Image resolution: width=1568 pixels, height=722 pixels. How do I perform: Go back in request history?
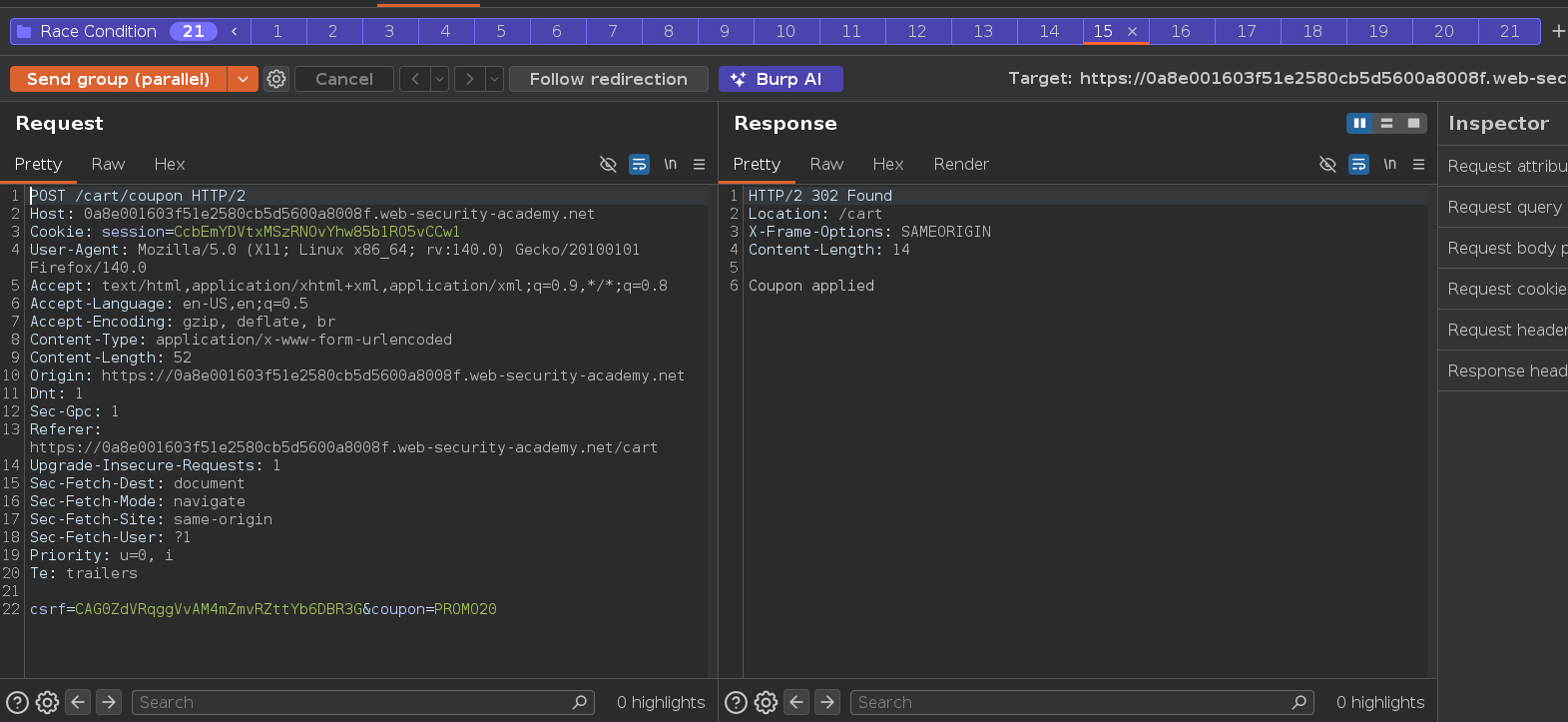pos(415,79)
